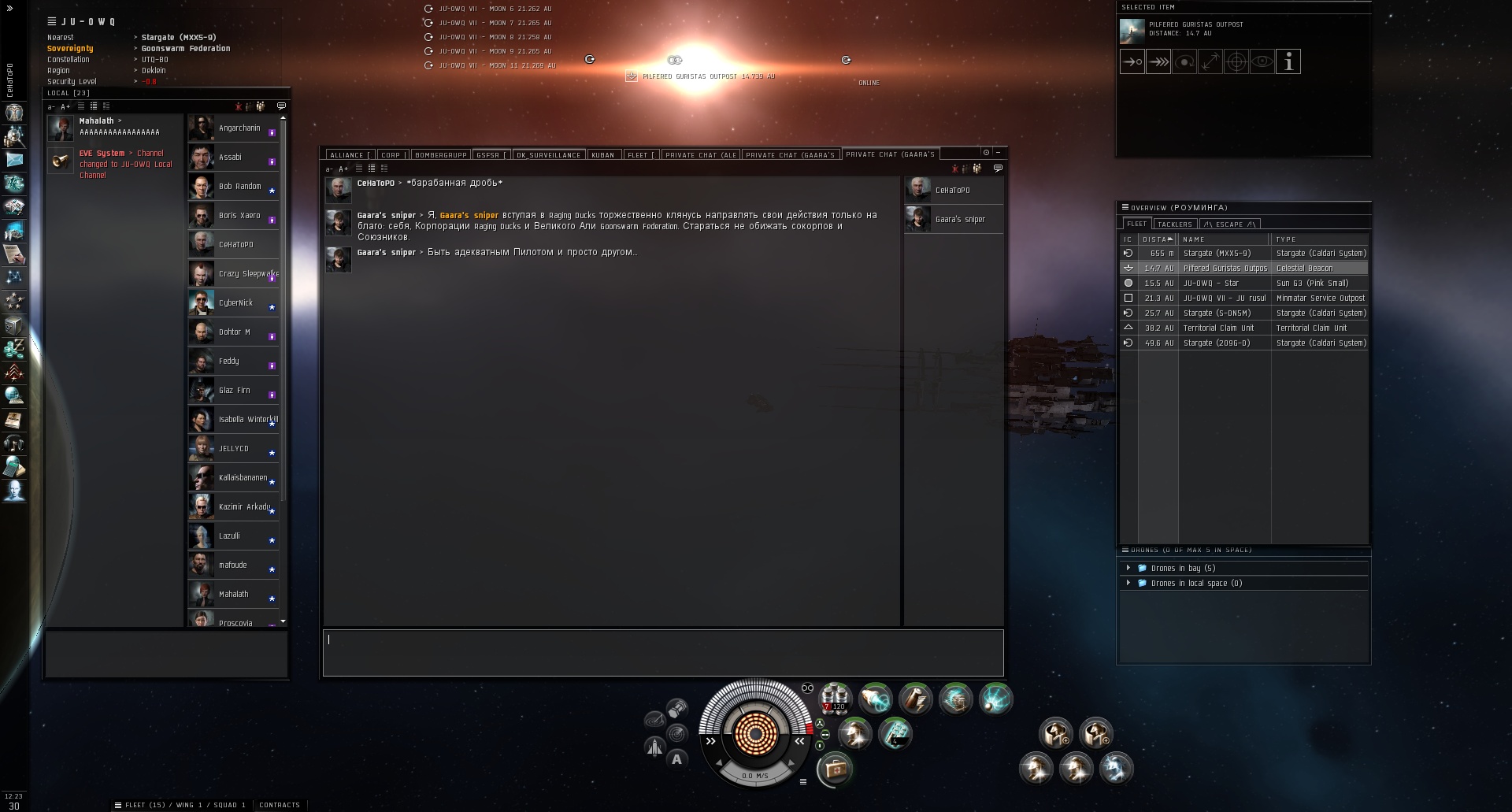Open the HUD options menu below the capacitor
Viewport: 1512px width, 812px height.
pos(802,781)
